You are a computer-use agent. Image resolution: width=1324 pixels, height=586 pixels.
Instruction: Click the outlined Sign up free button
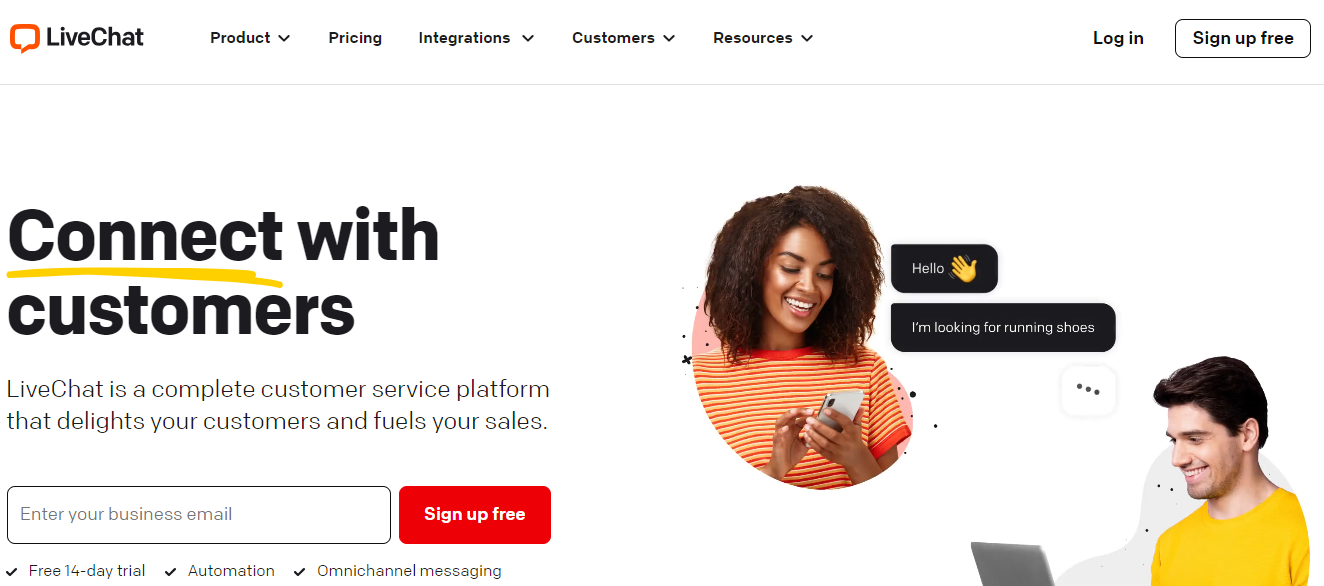[x=1243, y=38]
